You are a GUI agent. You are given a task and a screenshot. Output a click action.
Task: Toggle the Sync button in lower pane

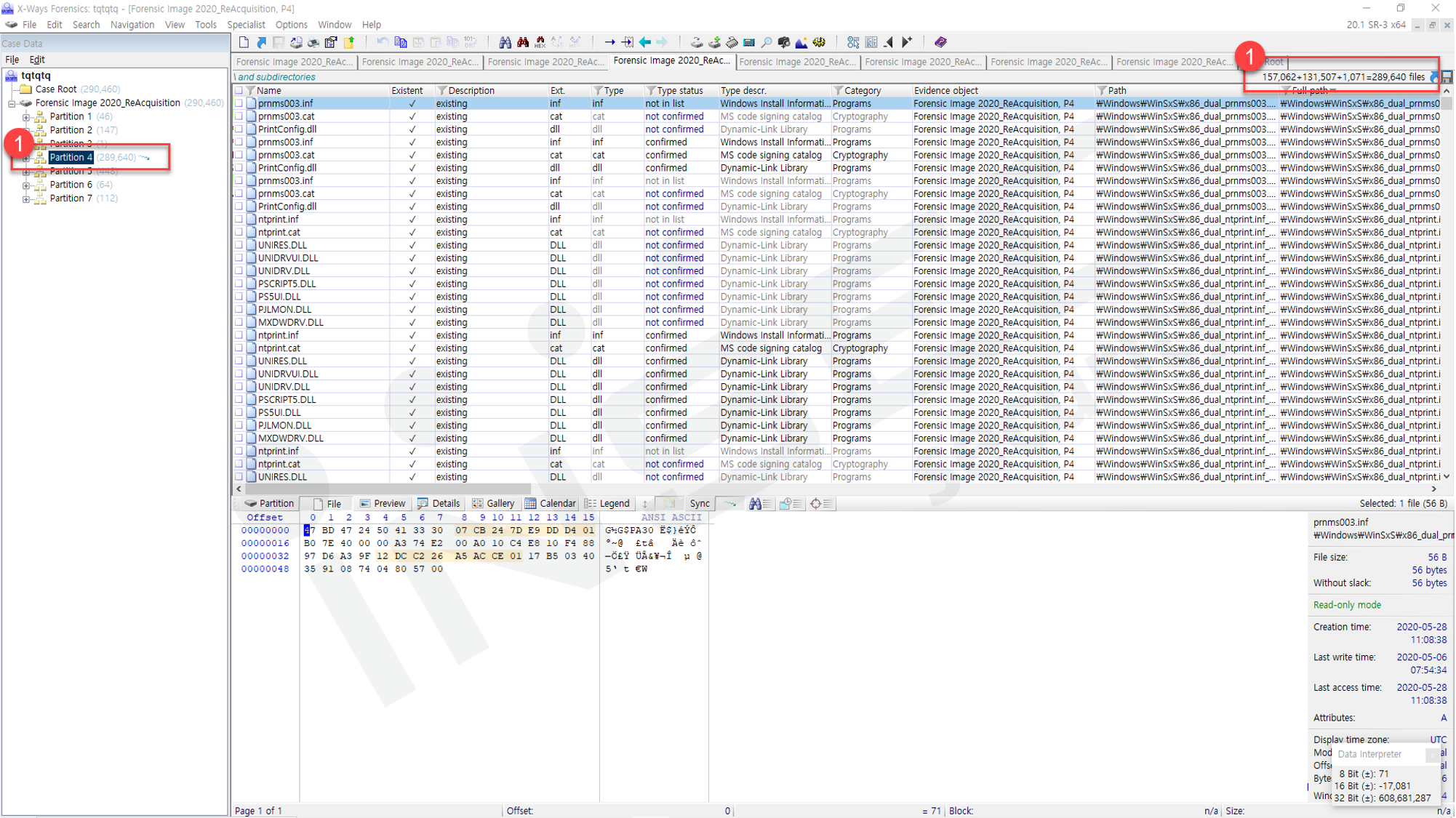[x=700, y=503]
